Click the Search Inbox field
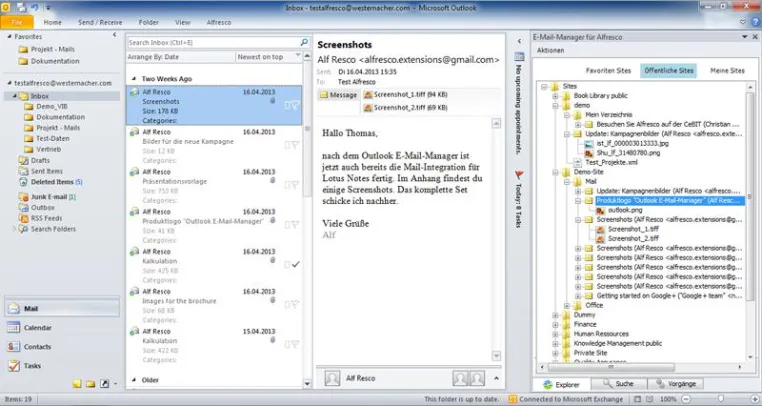 [213, 43]
